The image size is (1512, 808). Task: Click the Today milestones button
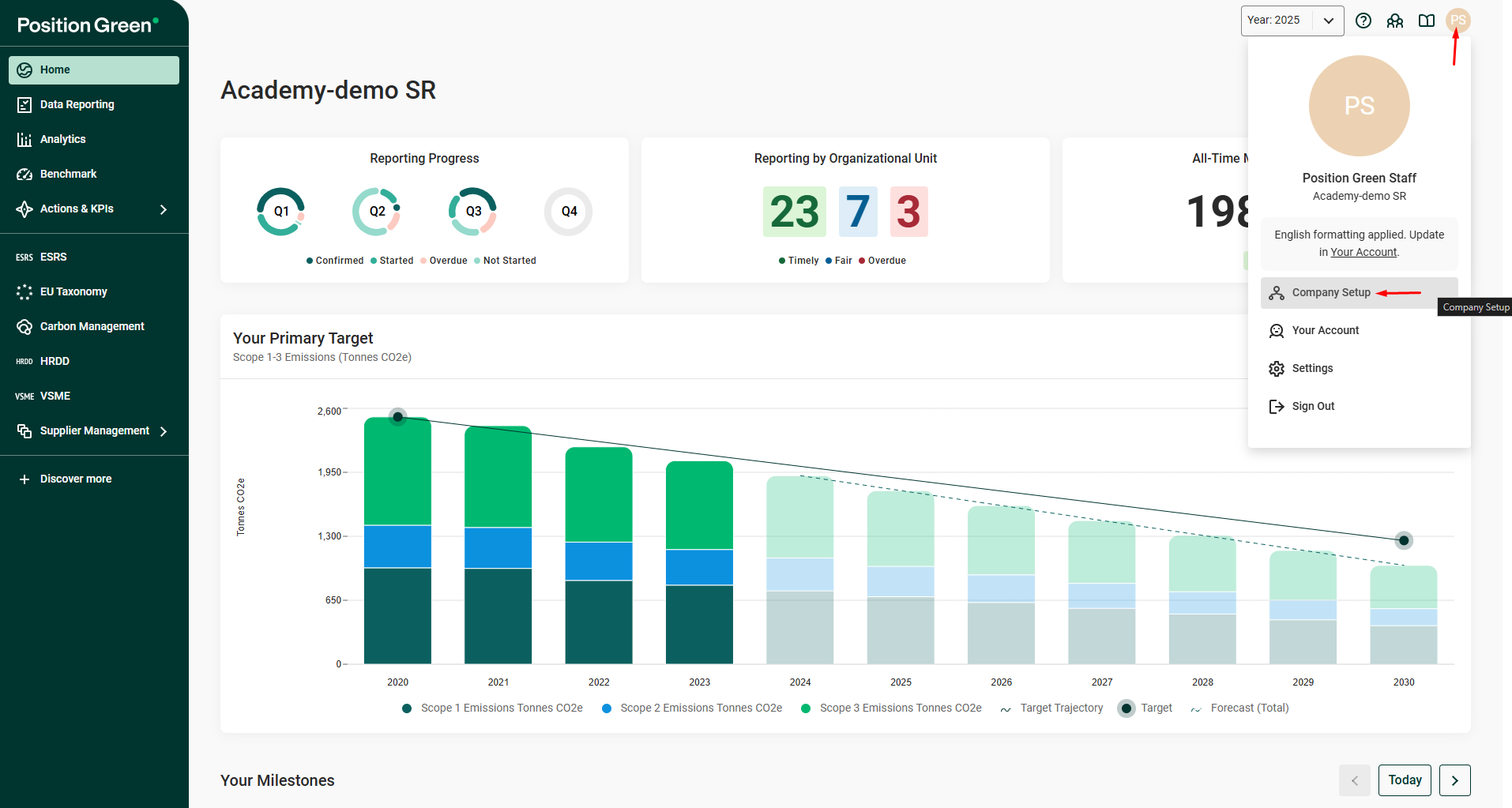coord(1404,780)
